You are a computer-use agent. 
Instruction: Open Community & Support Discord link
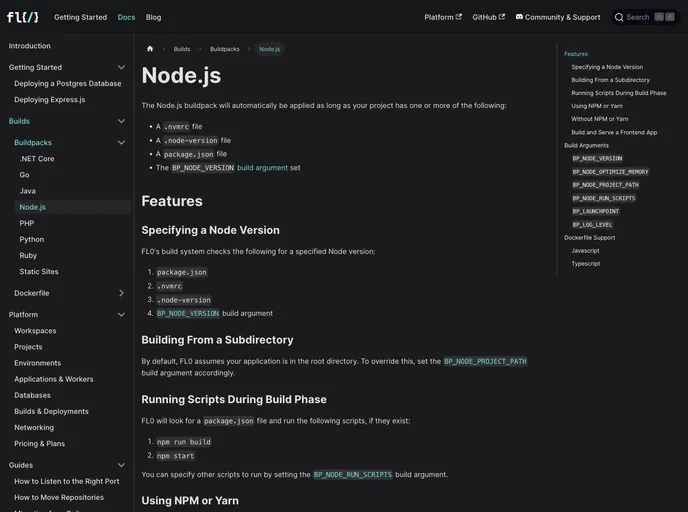point(558,17)
